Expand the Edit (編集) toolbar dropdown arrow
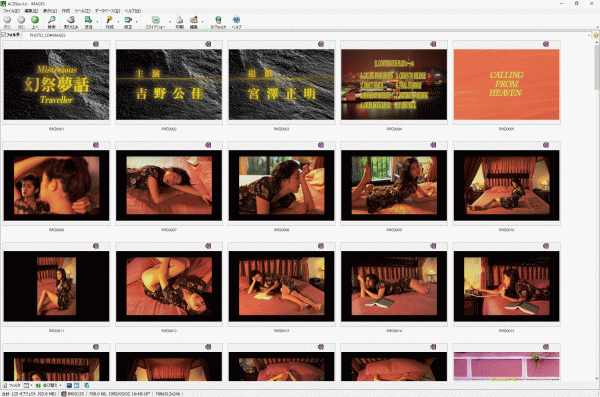This screenshot has width=600, height=397. click(x=202, y=21)
